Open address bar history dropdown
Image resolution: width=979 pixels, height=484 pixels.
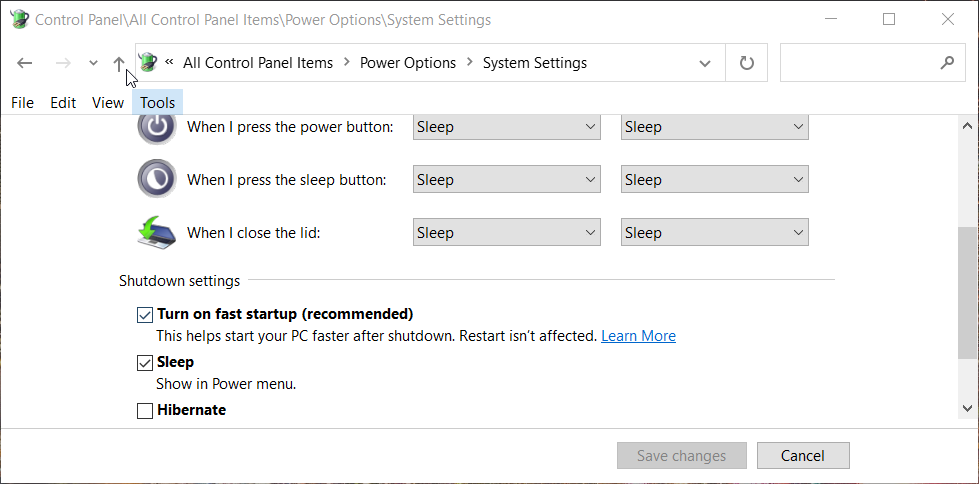pyautogui.click(x=705, y=63)
